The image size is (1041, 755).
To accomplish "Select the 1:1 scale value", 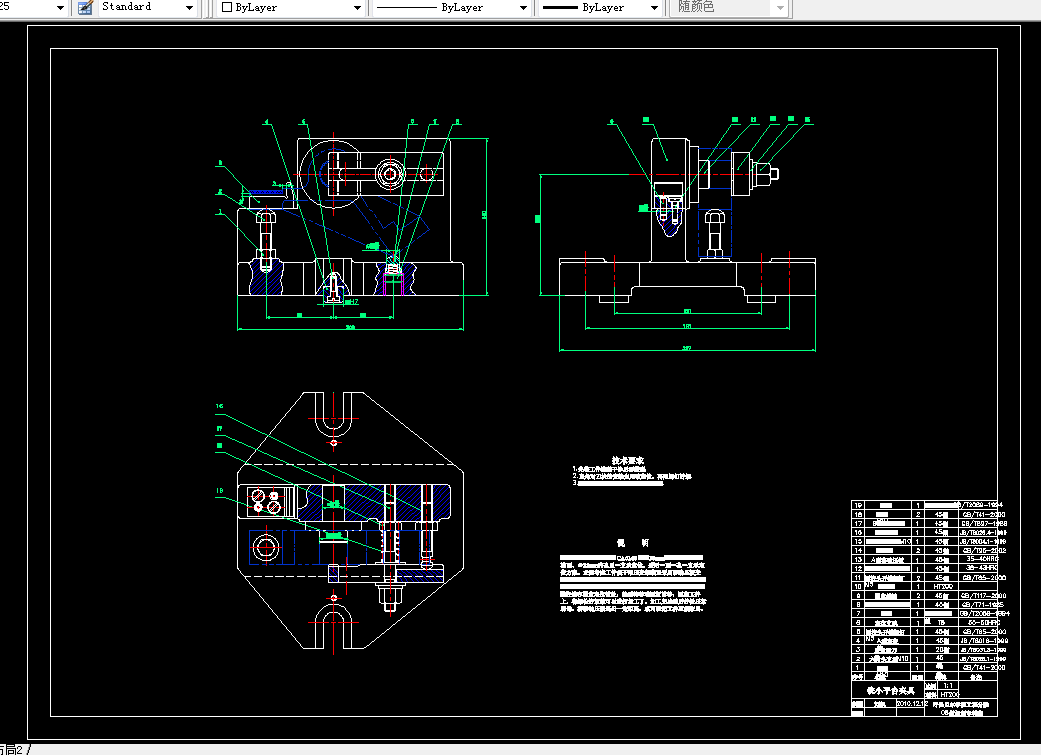I will tap(947, 685).
